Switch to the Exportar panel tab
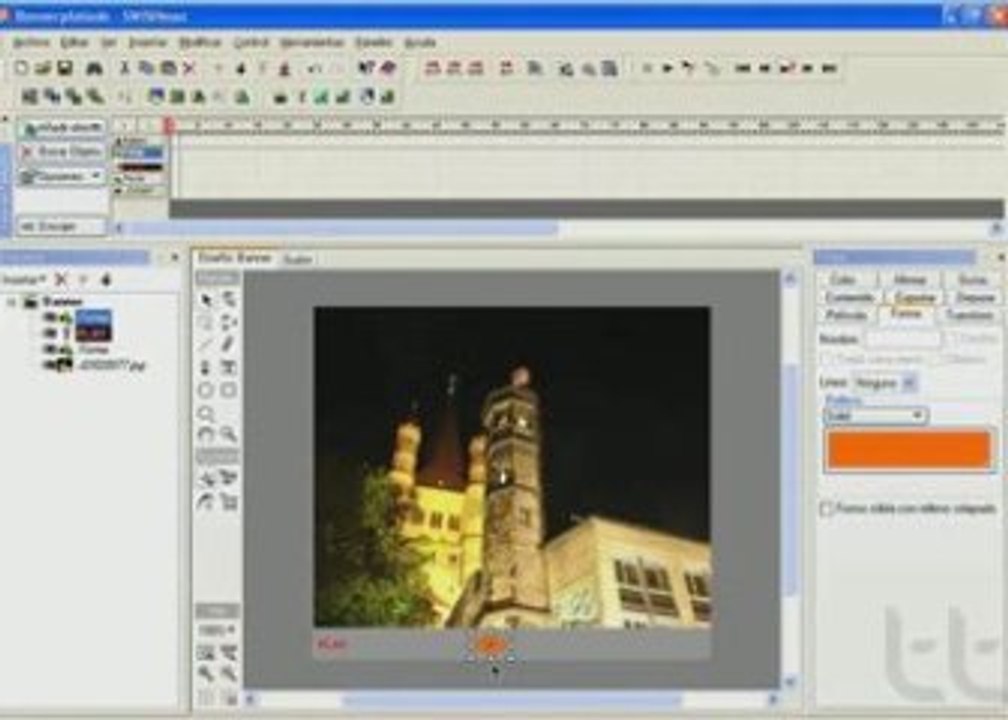 pyautogui.click(x=915, y=298)
